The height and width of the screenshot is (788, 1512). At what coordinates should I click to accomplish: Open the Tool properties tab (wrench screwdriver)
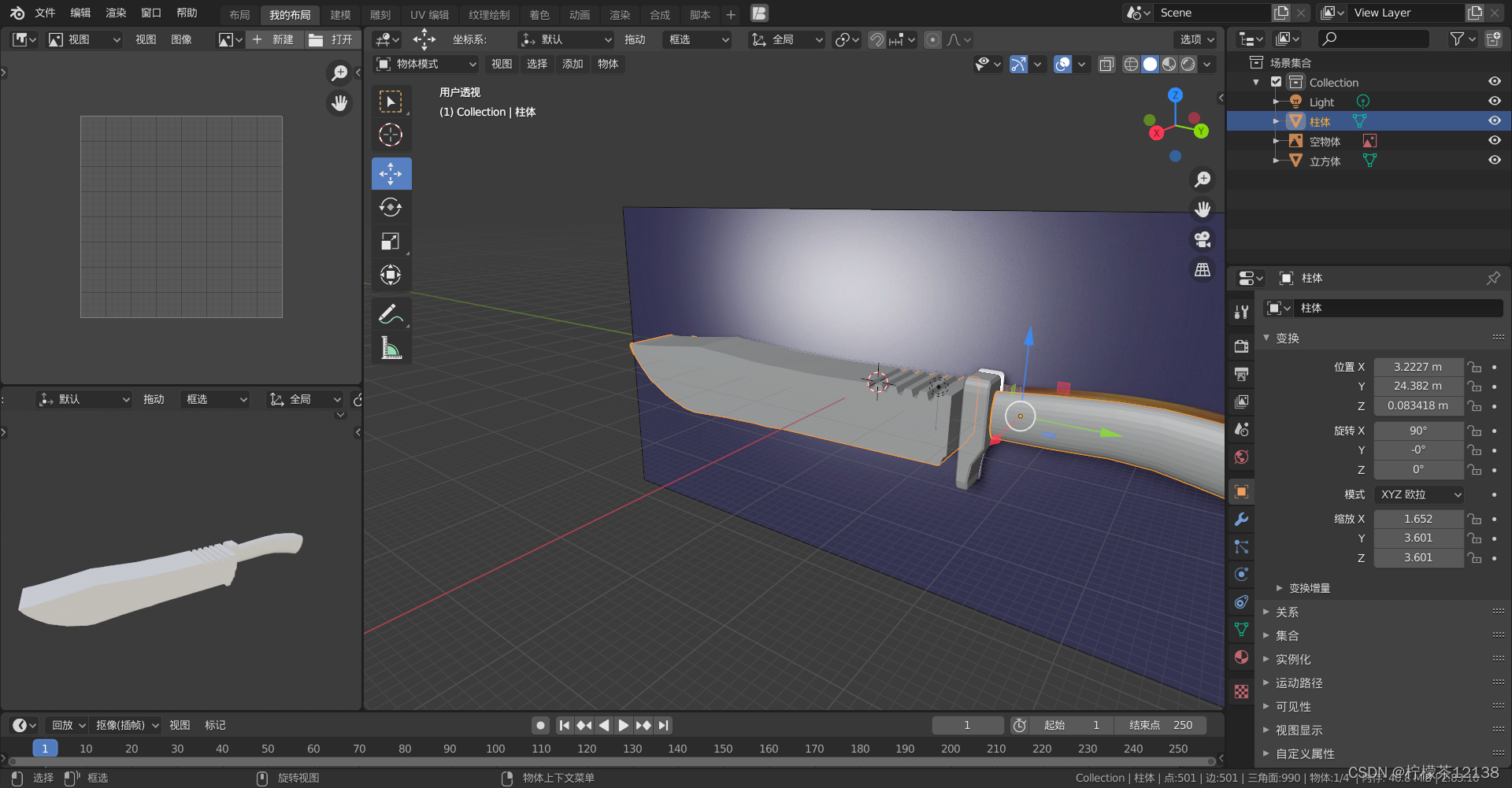coord(1241,312)
